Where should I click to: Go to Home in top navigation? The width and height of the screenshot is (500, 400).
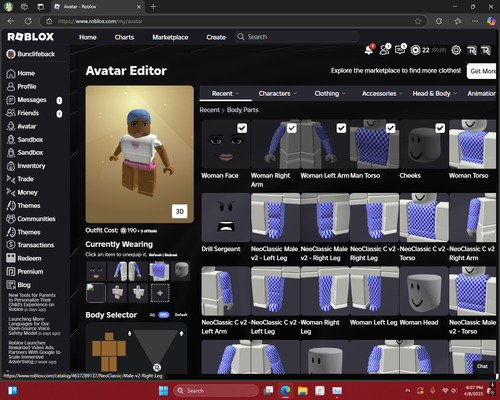click(x=88, y=37)
